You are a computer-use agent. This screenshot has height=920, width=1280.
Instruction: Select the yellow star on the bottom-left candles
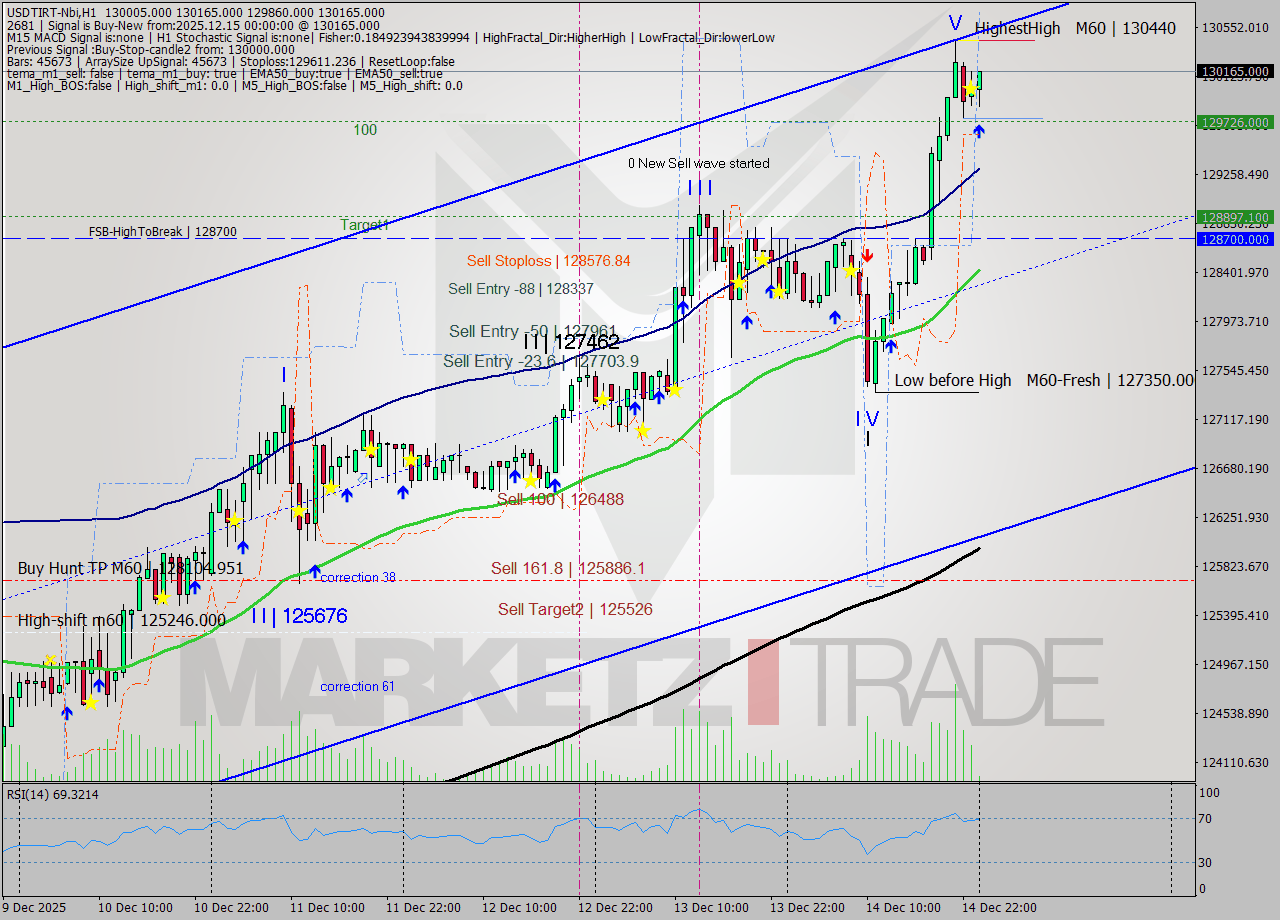(91, 703)
